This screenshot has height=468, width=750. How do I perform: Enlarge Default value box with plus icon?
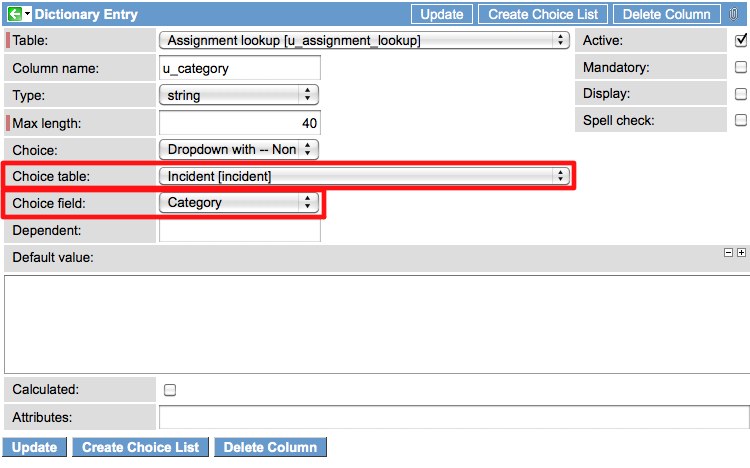coord(741,254)
